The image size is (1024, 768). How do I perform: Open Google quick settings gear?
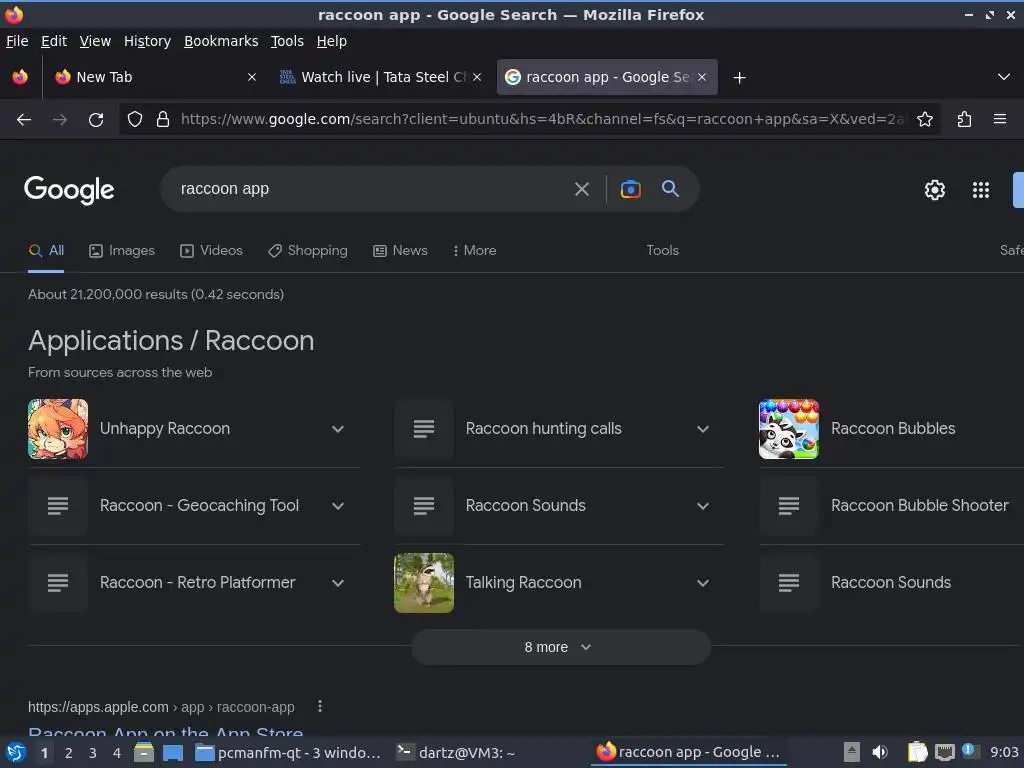pos(935,190)
